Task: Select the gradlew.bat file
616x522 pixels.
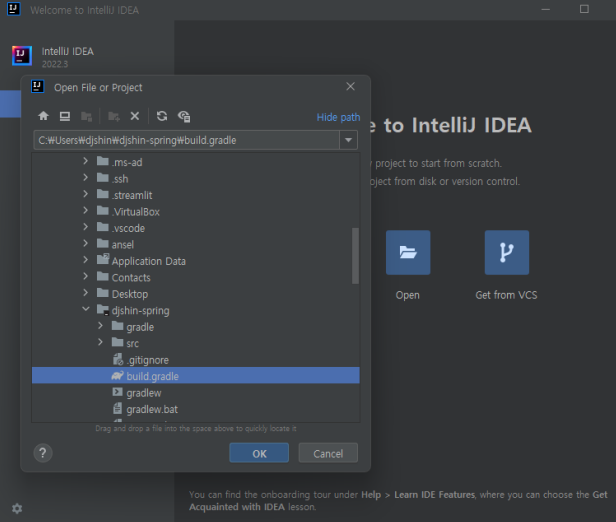Action: pos(152,410)
